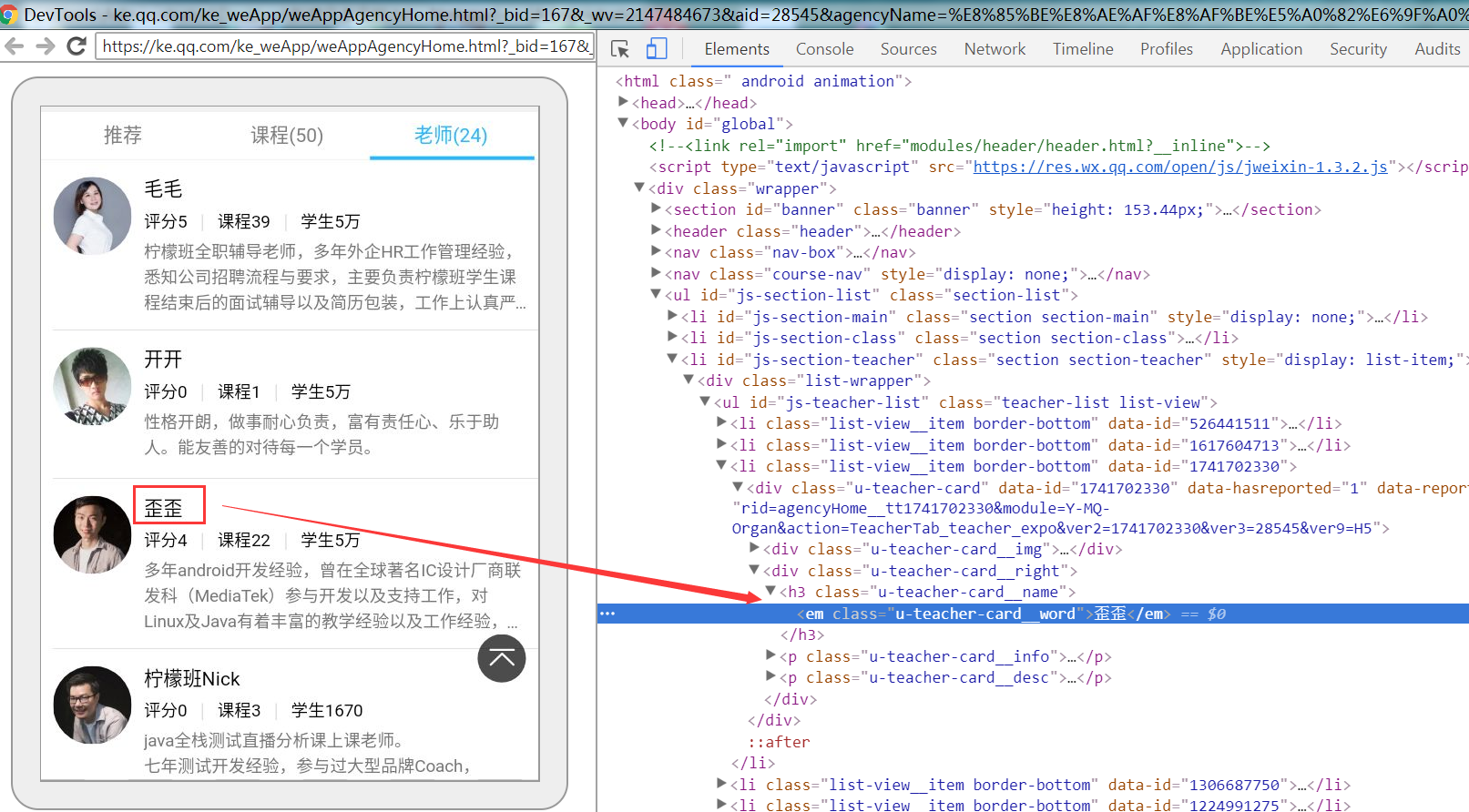
Task: Collapse the div u-teacher-card__right node
Action: 754,570
